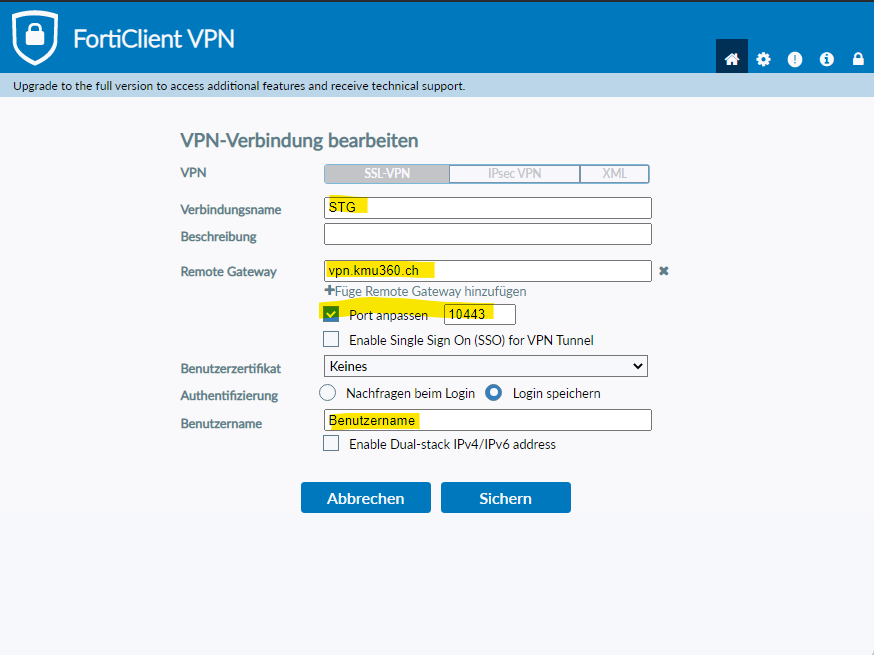Click the plus icon to add gateway
Image resolution: width=874 pixels, height=655 pixels.
click(x=329, y=291)
